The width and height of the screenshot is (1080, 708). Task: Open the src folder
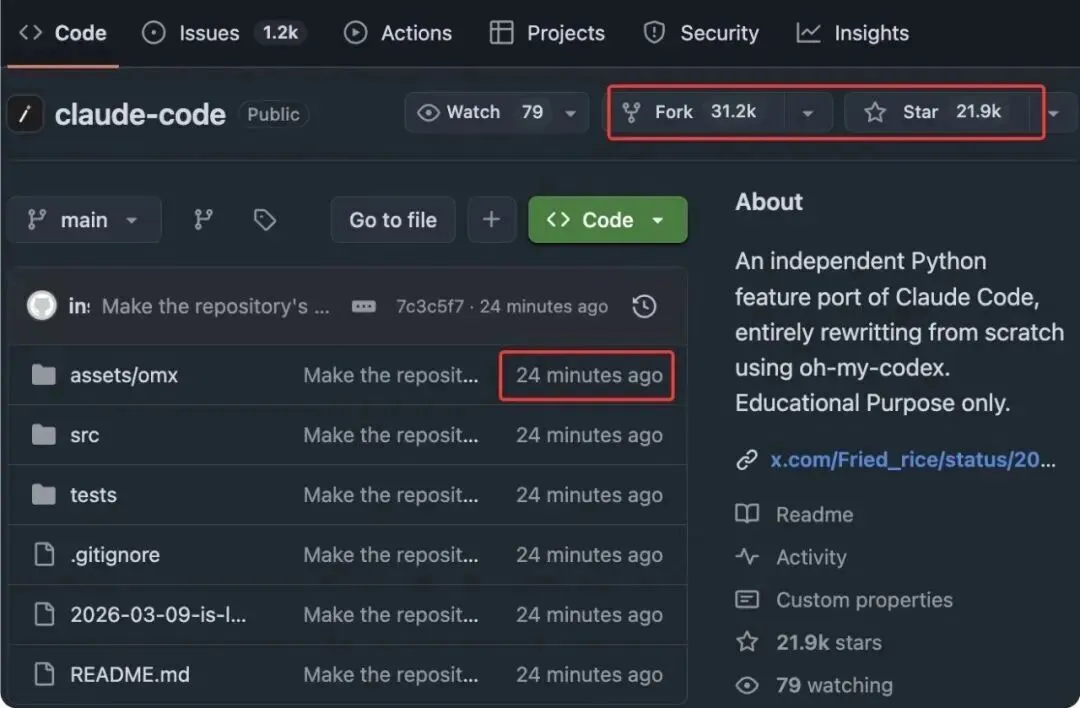click(x=84, y=435)
